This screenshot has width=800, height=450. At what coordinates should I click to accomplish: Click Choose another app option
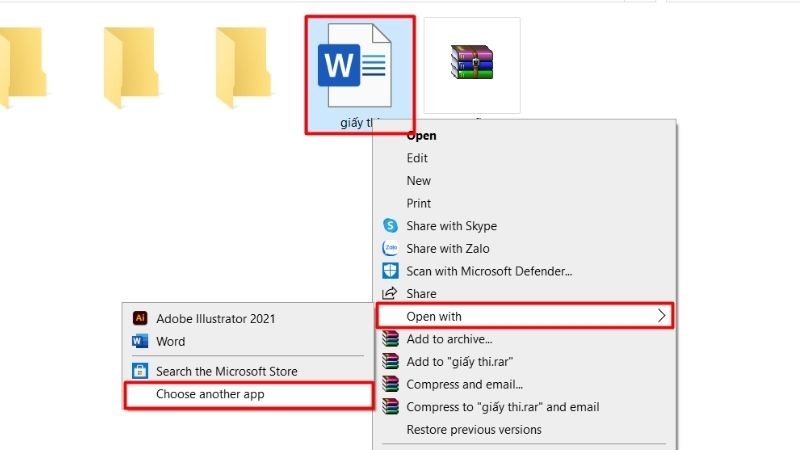[x=210, y=395]
